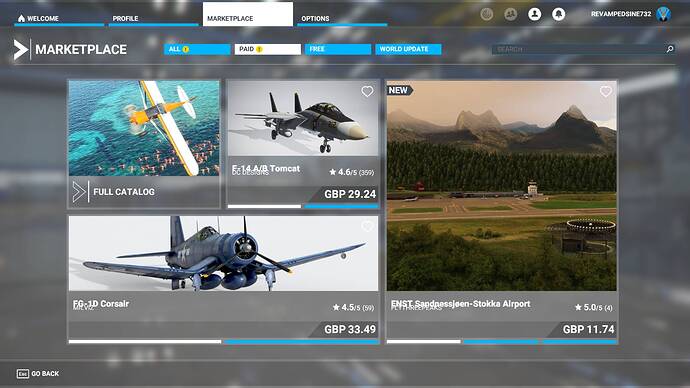Open the notifications bell icon
The height and width of the screenshot is (388, 690).
click(x=558, y=14)
